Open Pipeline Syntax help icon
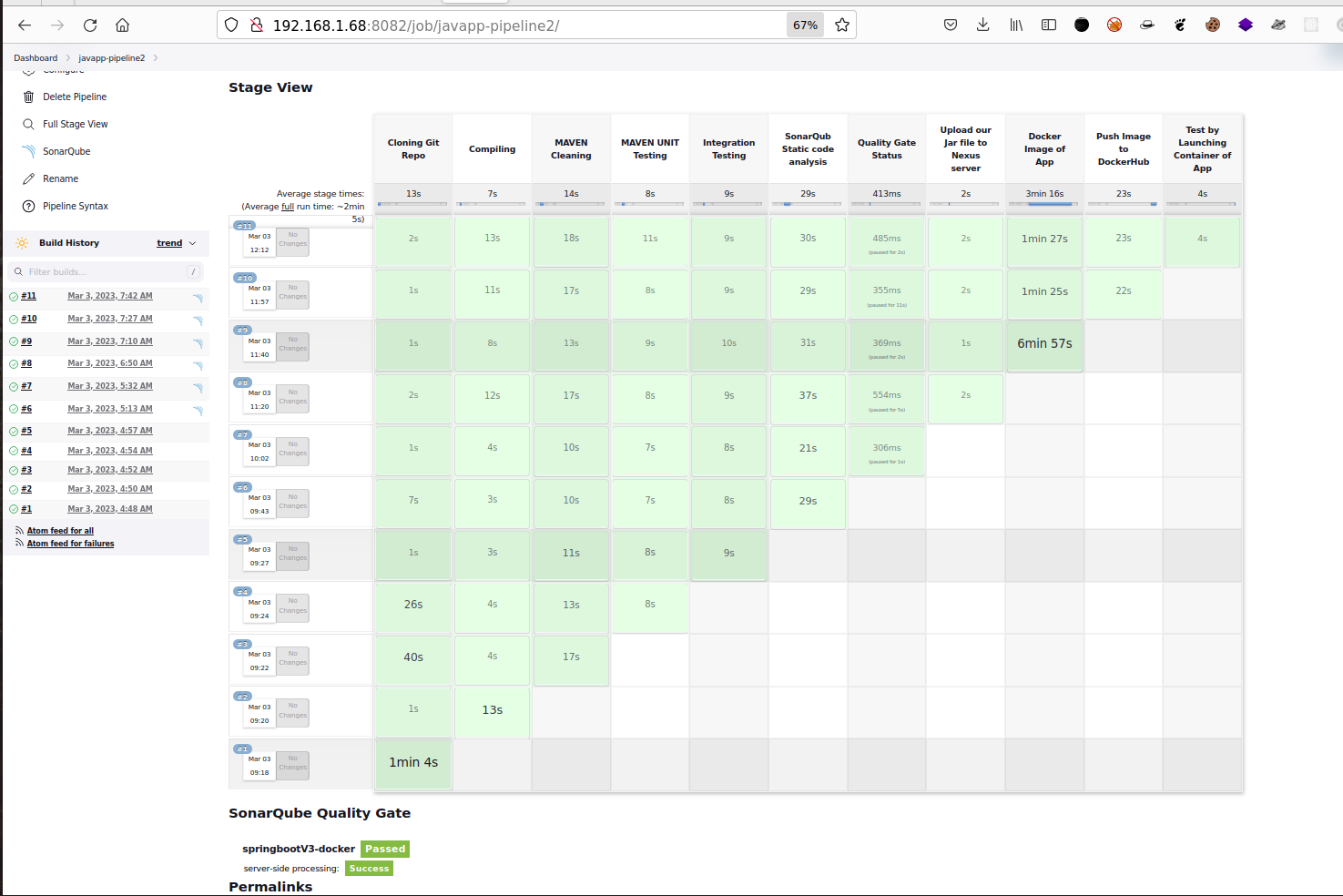Screen dimensions: 1343x896 pyautogui.click(x=28, y=206)
